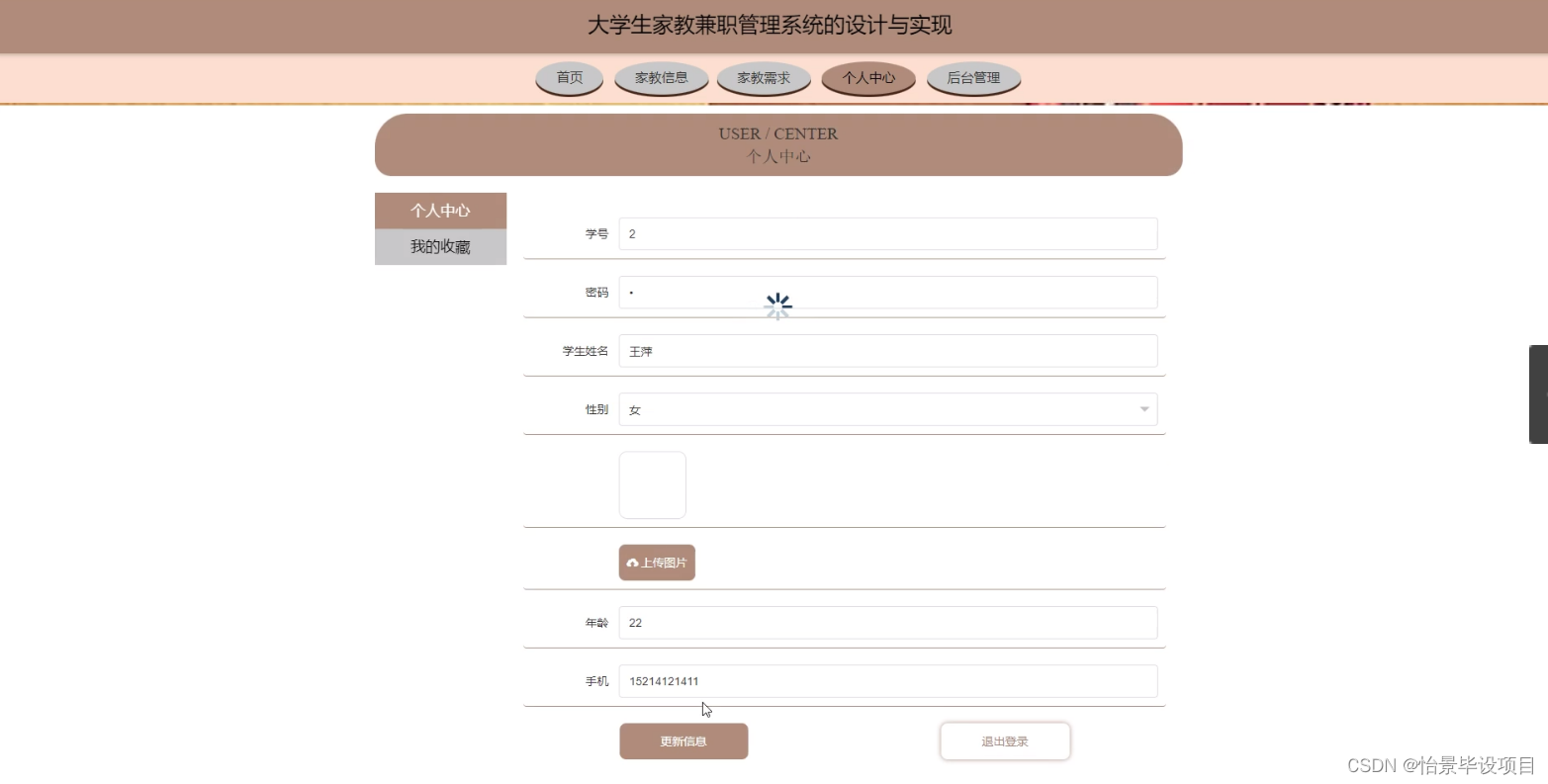Screen dimensions: 1548x784
Task: Click the 家教需求 navigation button
Action: (763, 78)
